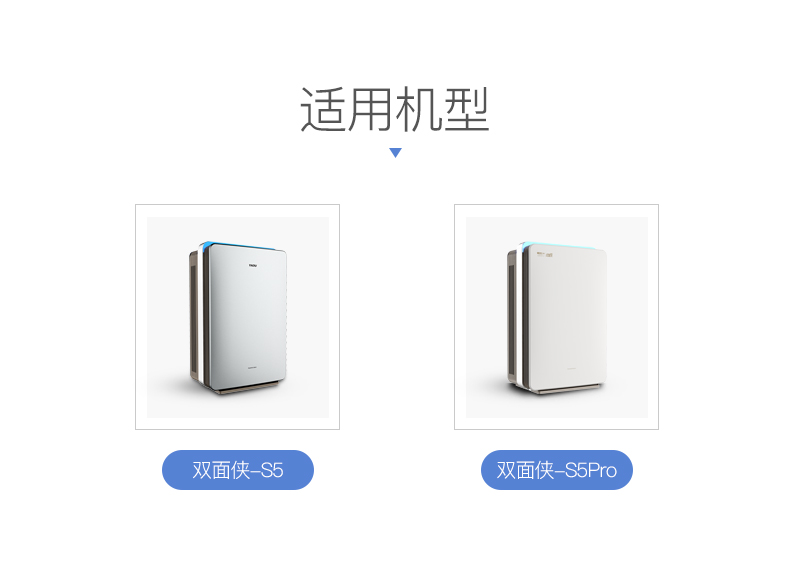
Task: Open the silver S5 purifier product image
Action: coord(238,317)
